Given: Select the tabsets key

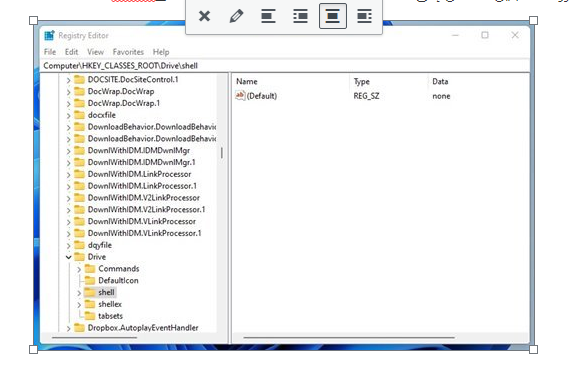Looking at the screenshot, I should click(x=110, y=316).
